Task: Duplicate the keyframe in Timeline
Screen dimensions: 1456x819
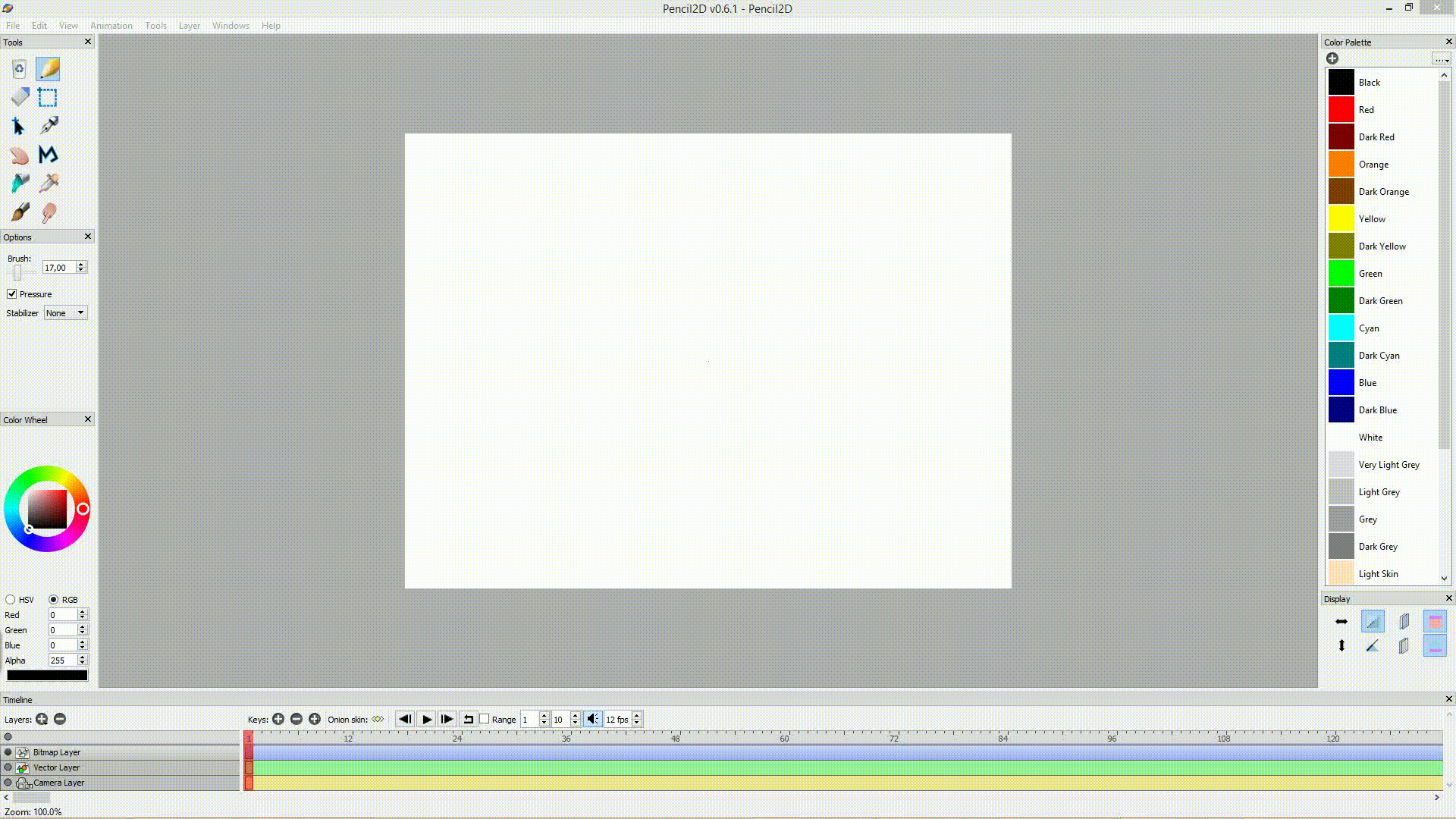Action: 315,719
